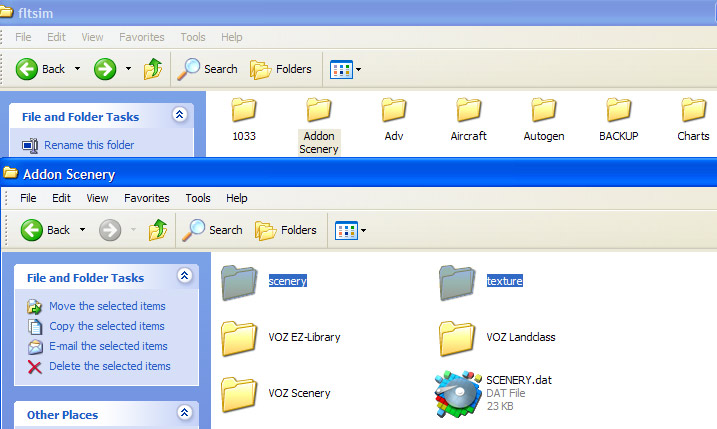The width and height of the screenshot is (717, 429).
Task: Open the VOZ Scenery folder
Action: (x=240, y=394)
